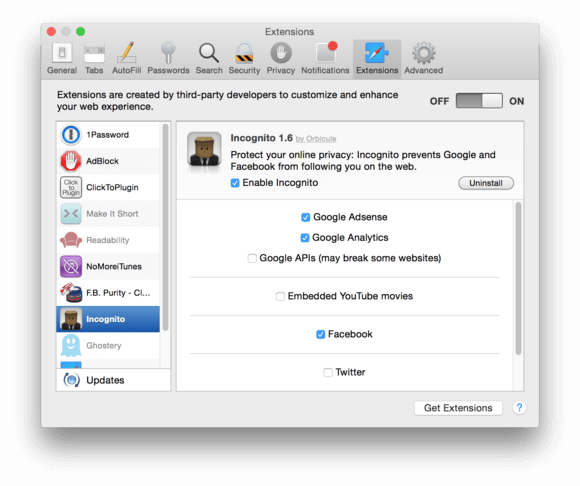Viewport: 580px width, 486px height.
Task: Uncheck the Google Analytics checkbox
Action: [x=305, y=238]
